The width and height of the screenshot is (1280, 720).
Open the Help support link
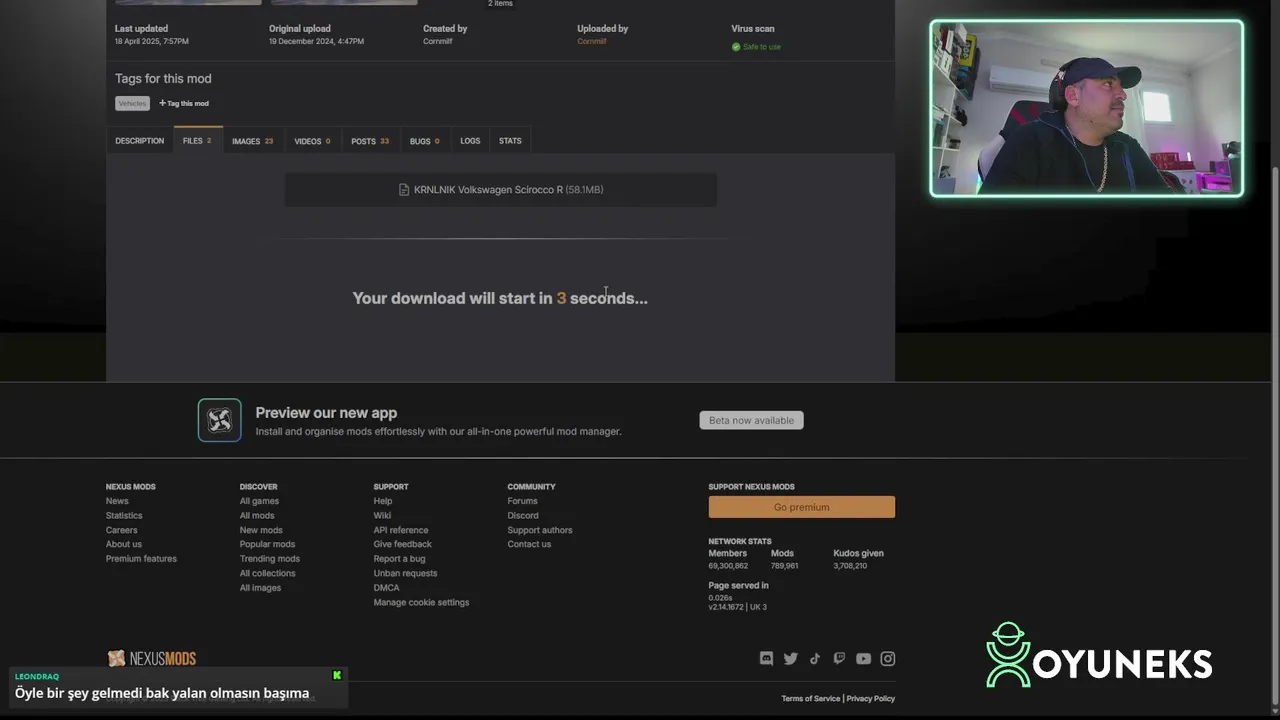coord(383,501)
